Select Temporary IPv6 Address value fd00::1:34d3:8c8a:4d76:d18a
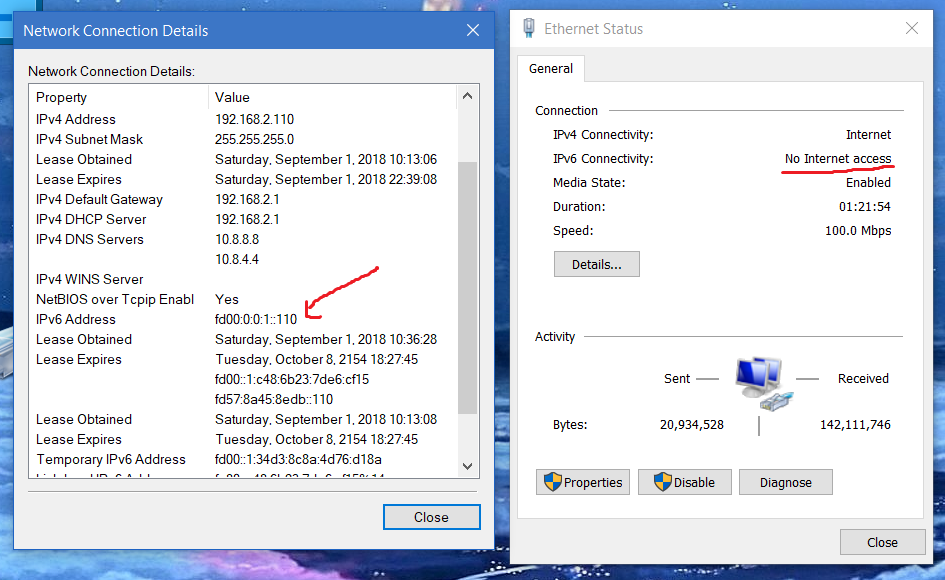945x580 pixels. point(298,459)
